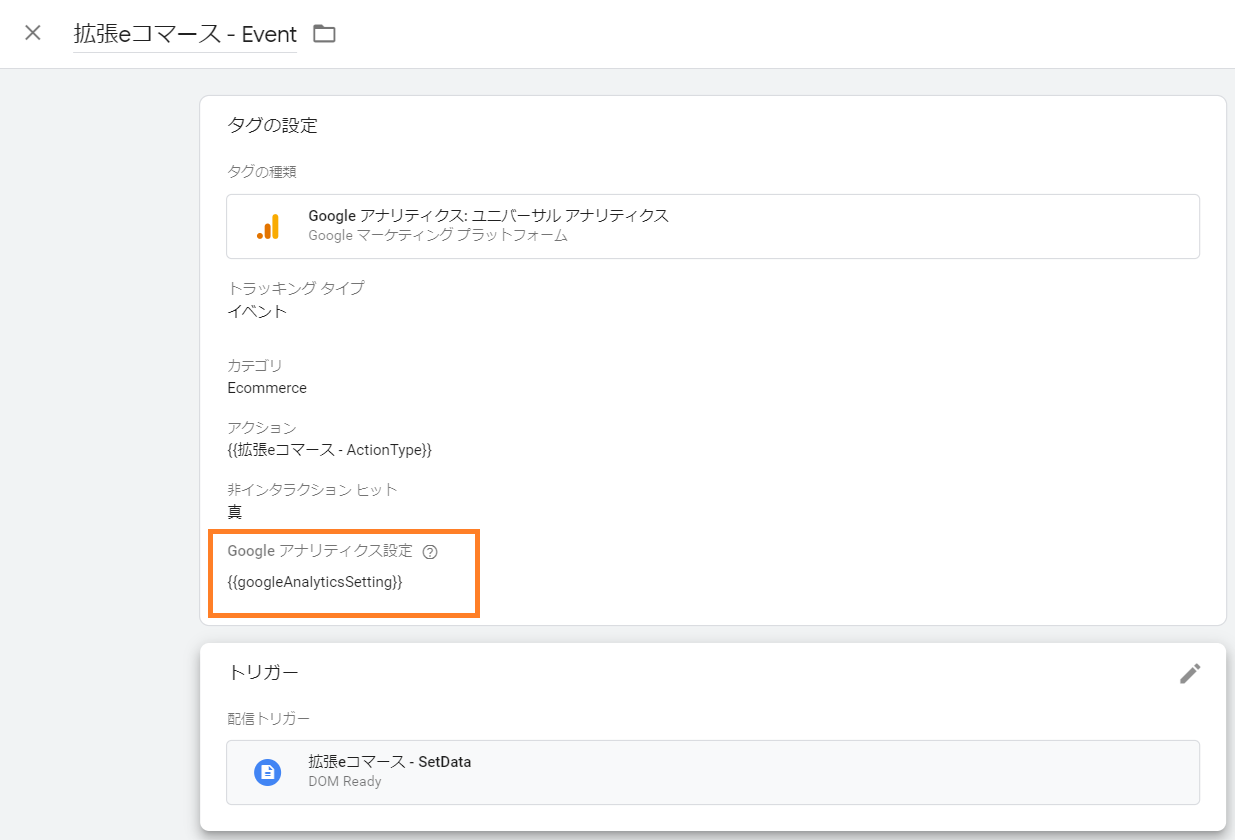Click the 'DOM Ready' trigger type subtitle
This screenshot has width=1235, height=840.
click(x=345, y=782)
